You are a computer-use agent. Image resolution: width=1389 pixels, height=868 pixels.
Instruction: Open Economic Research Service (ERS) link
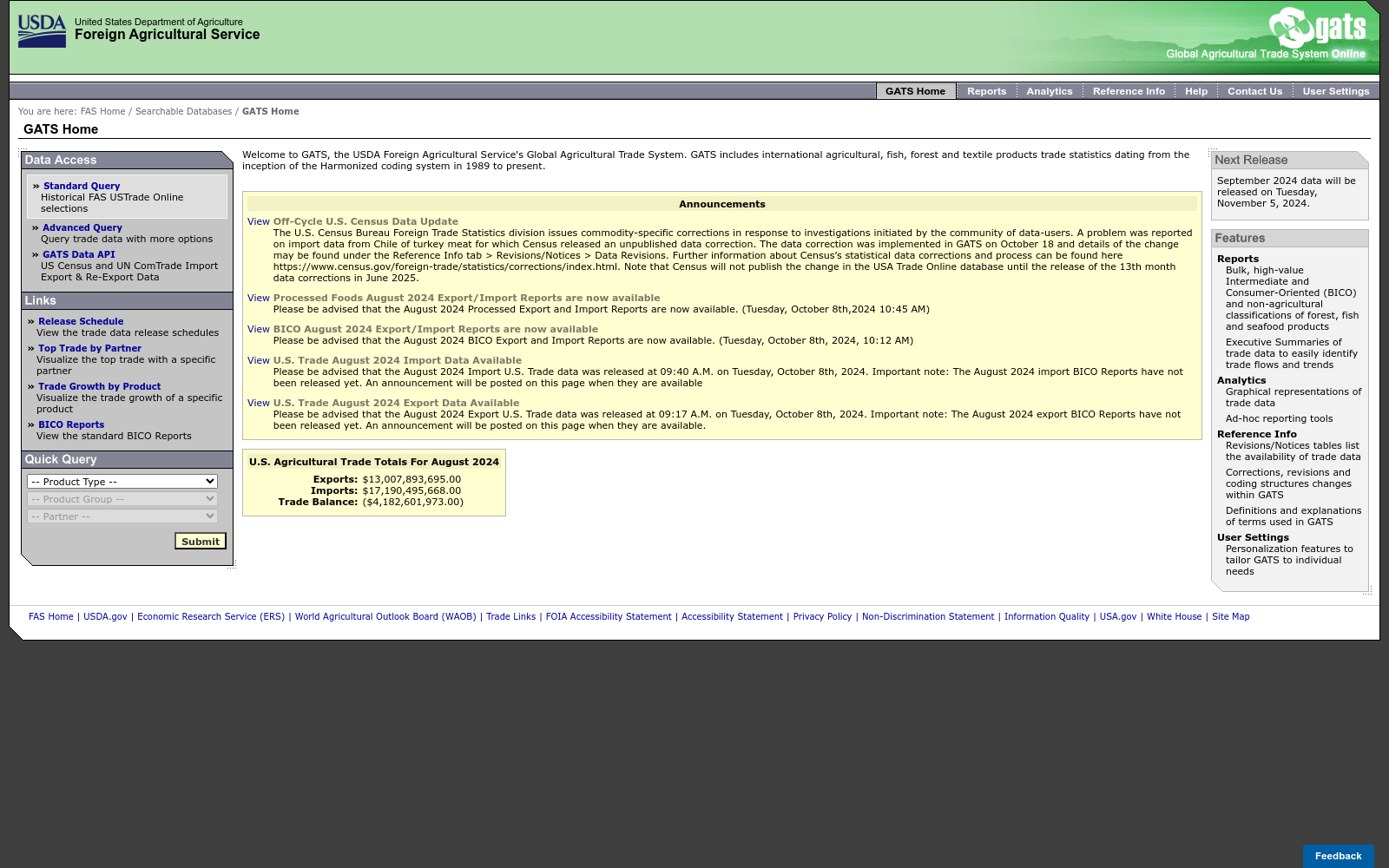[x=211, y=617]
